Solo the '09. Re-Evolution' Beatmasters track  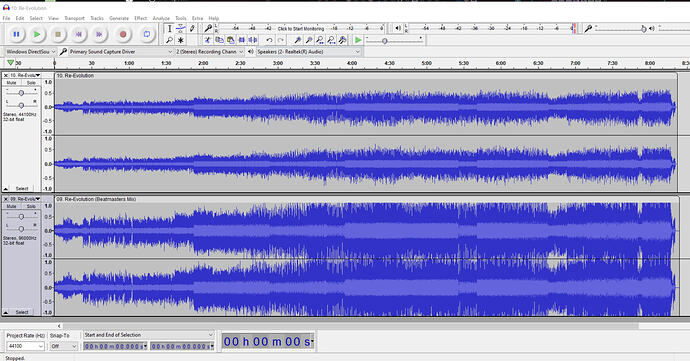point(31,206)
